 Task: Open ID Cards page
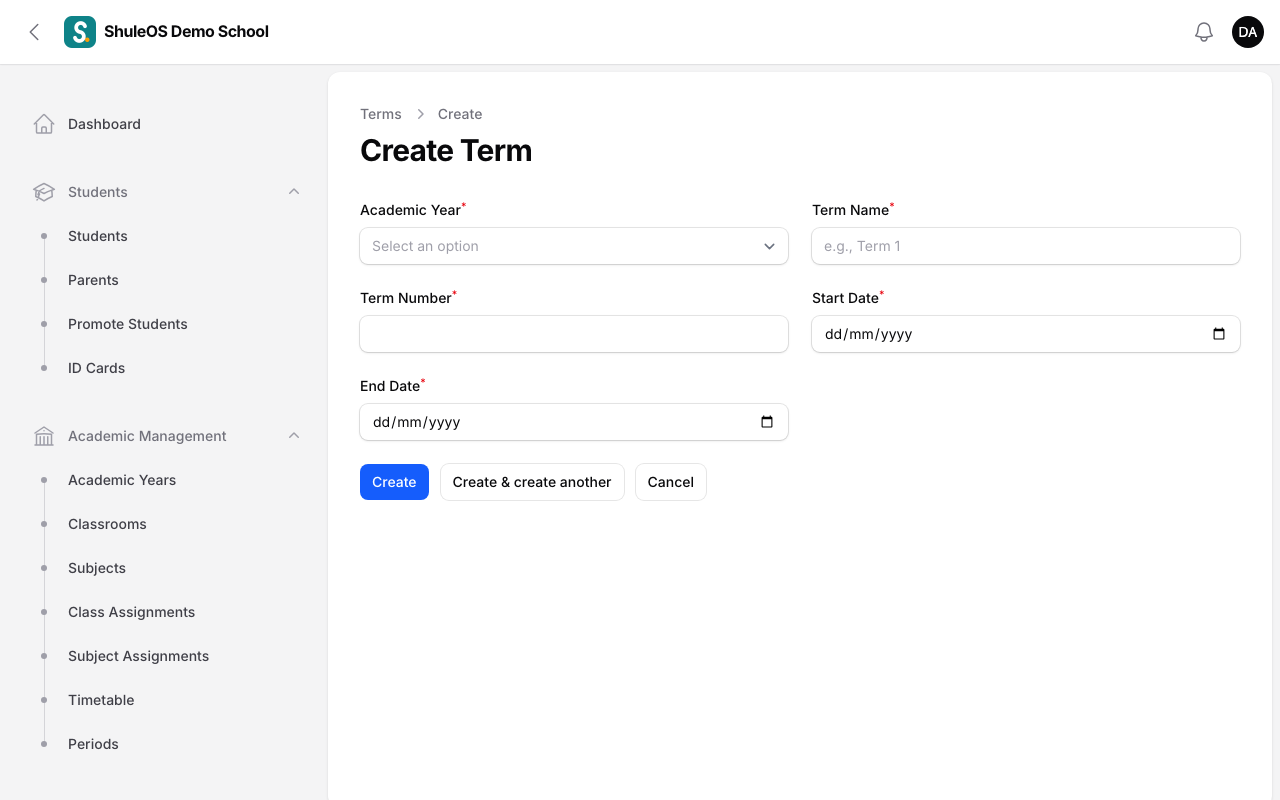pyautogui.click(x=97, y=368)
